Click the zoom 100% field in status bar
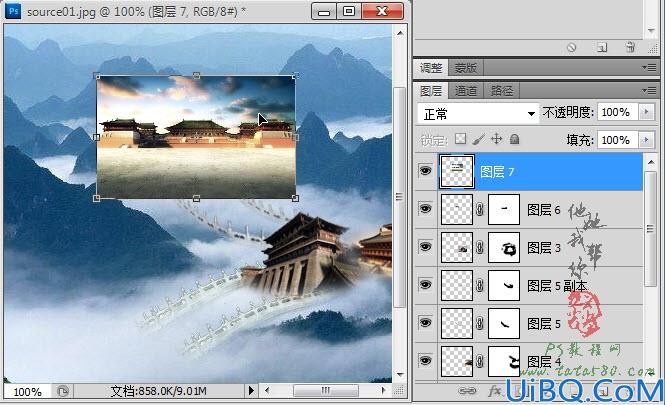 pyautogui.click(x=28, y=391)
